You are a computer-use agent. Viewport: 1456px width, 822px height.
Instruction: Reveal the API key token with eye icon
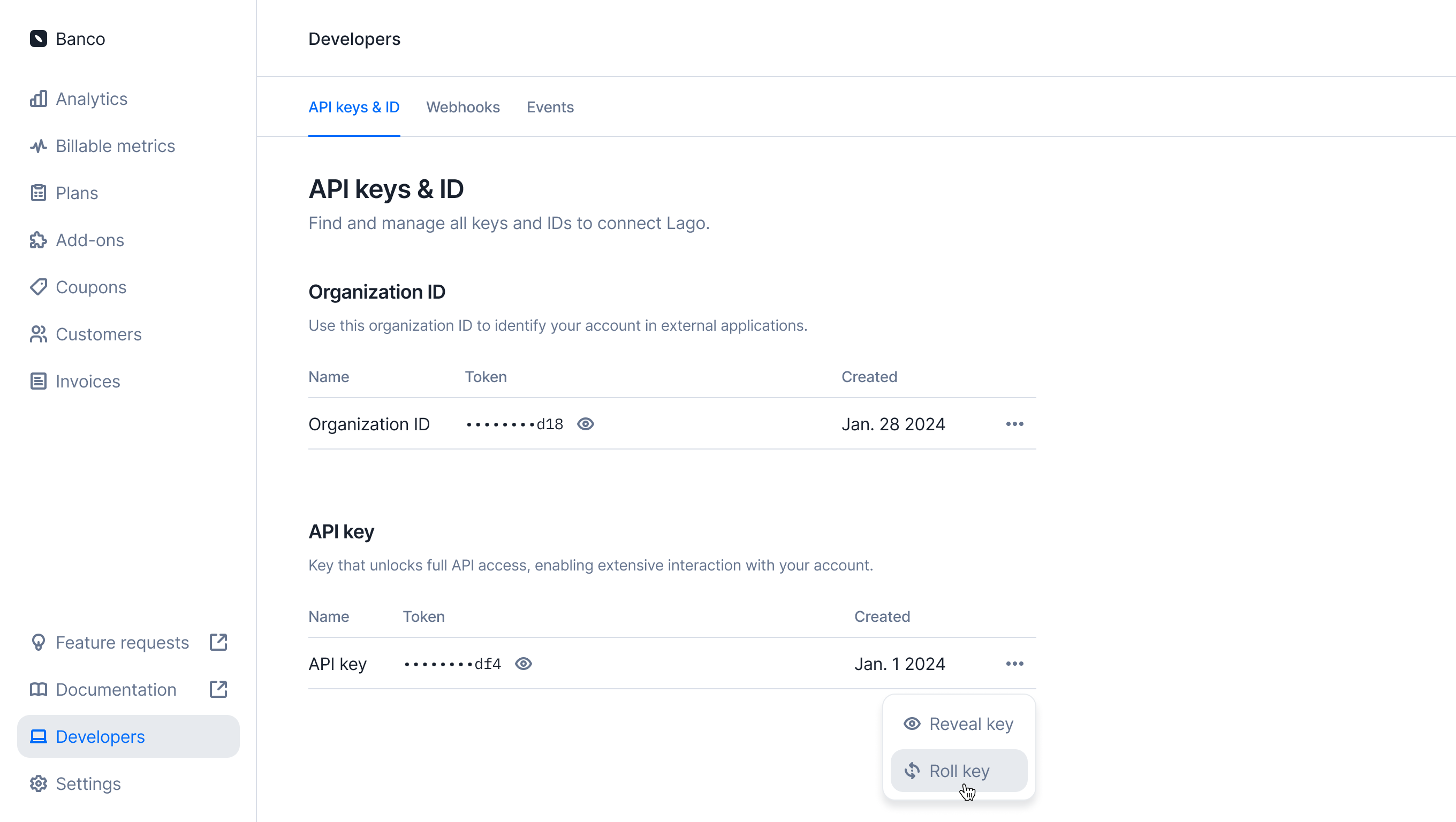[x=524, y=664]
